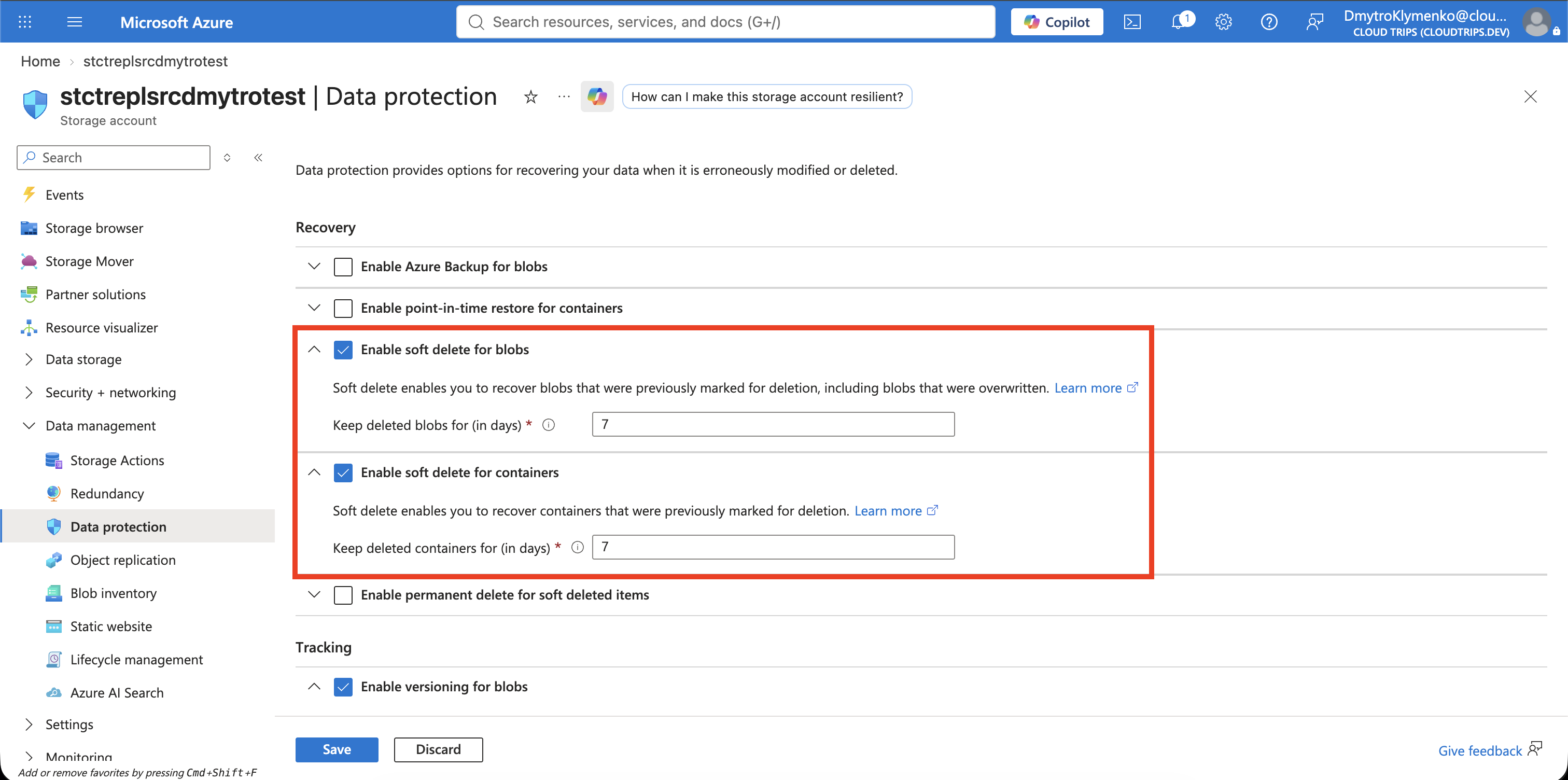Open Cloud Shell from the top bar
Screen dimensions: 1568x780
(1132, 22)
